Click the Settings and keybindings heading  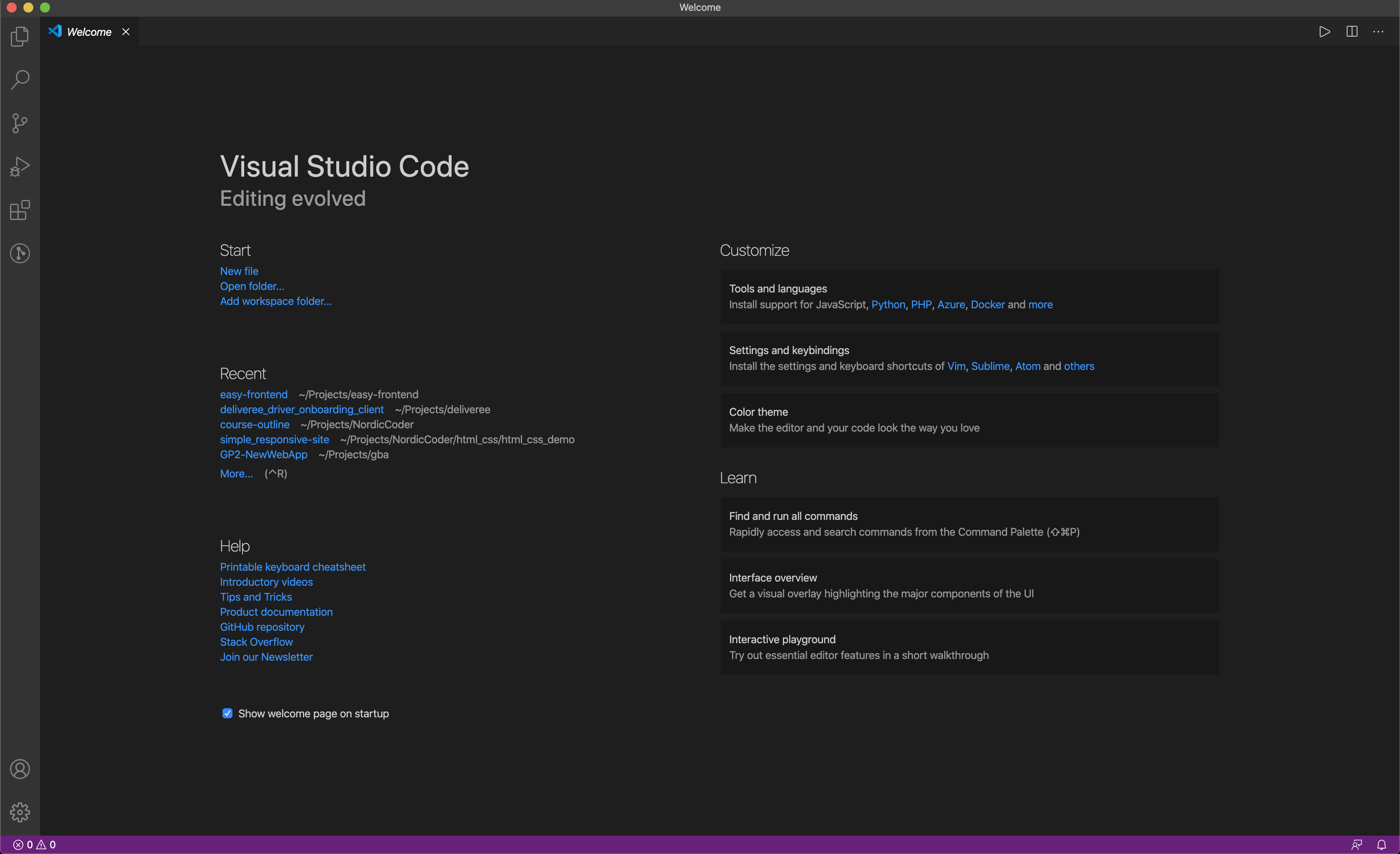point(789,350)
